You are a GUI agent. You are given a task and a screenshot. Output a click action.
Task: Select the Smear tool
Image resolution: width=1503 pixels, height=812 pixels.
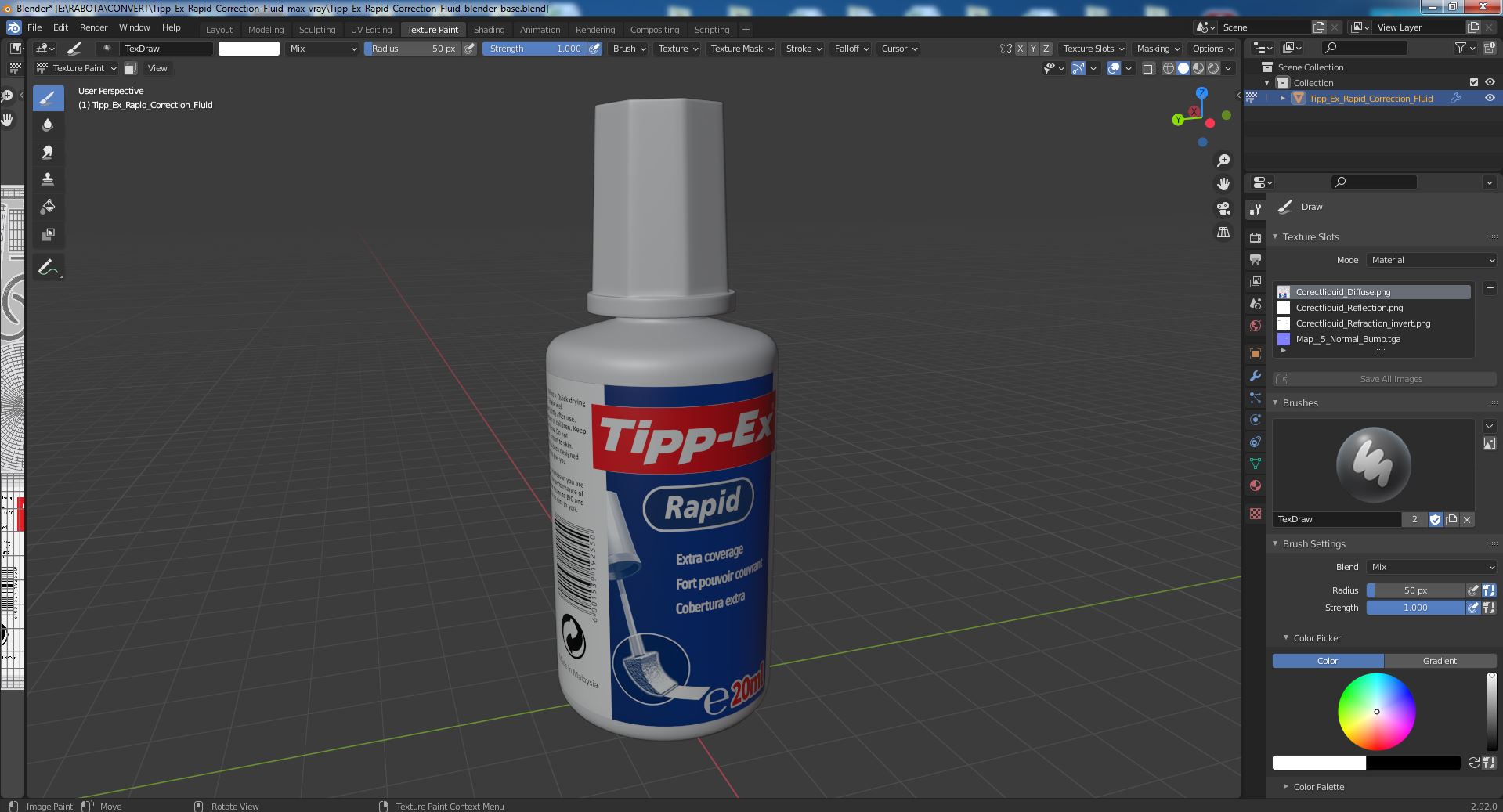point(48,152)
